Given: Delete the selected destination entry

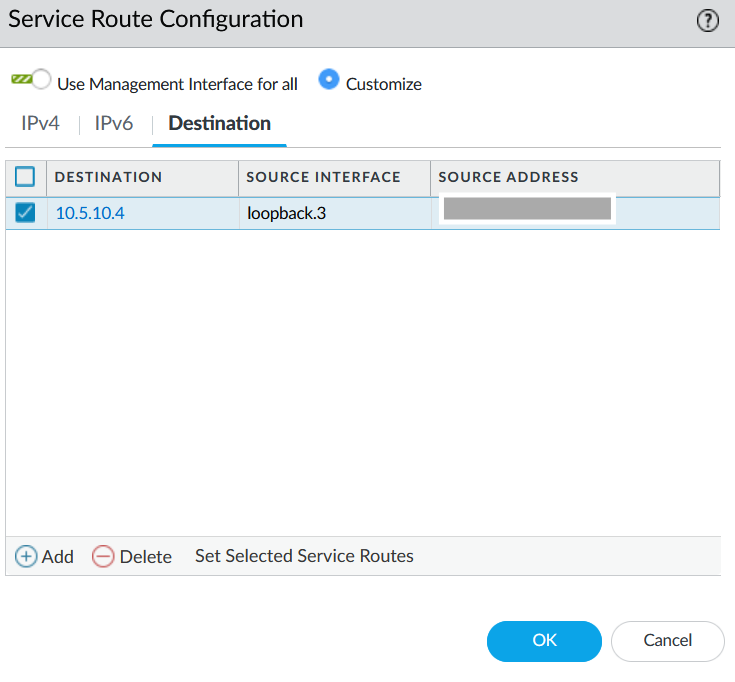Looking at the screenshot, I should point(132,556).
